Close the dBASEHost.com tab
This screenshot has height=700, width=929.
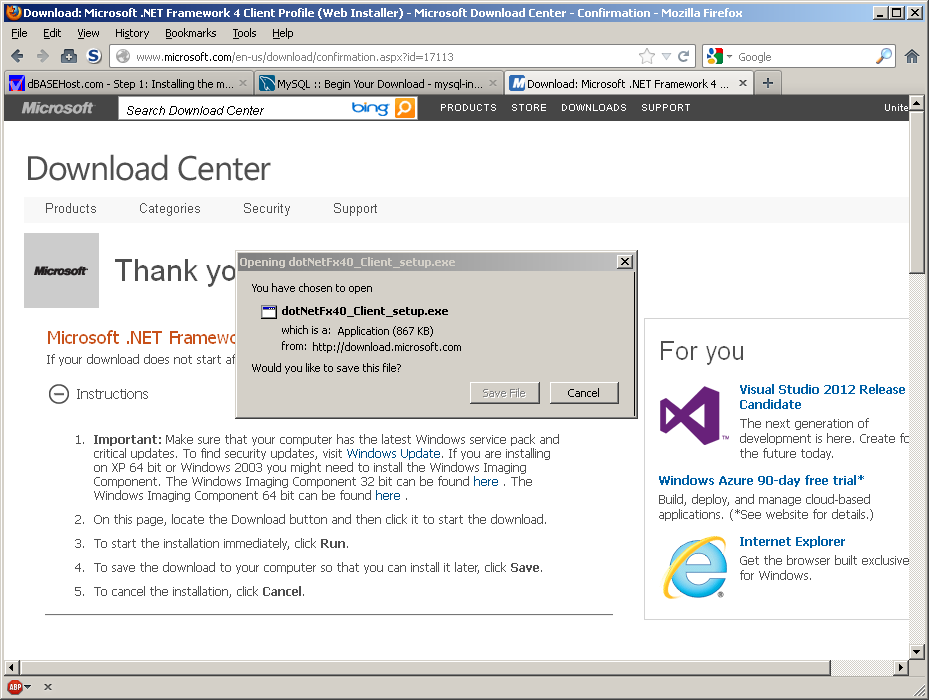243,84
